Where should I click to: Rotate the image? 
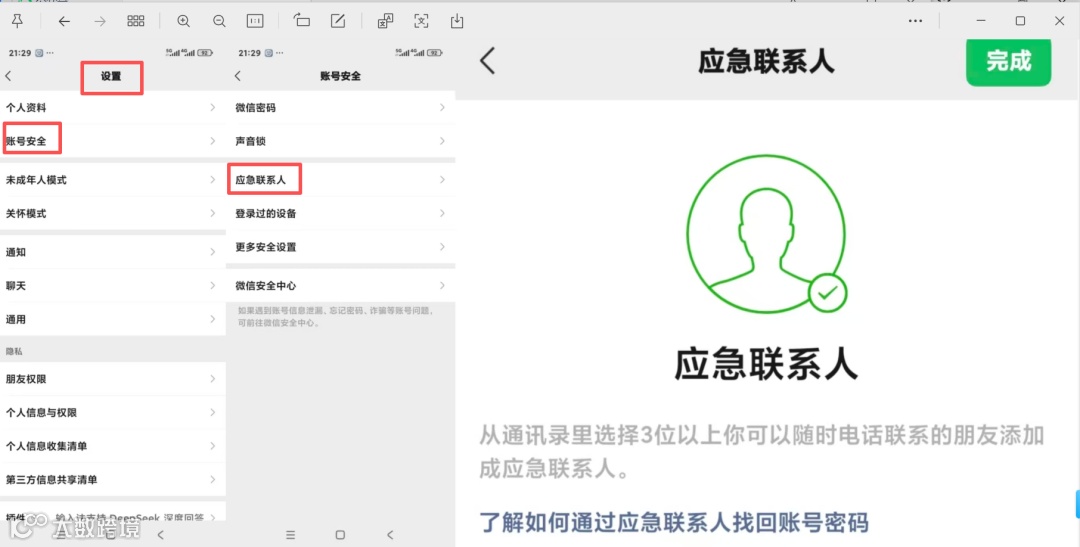tap(302, 21)
